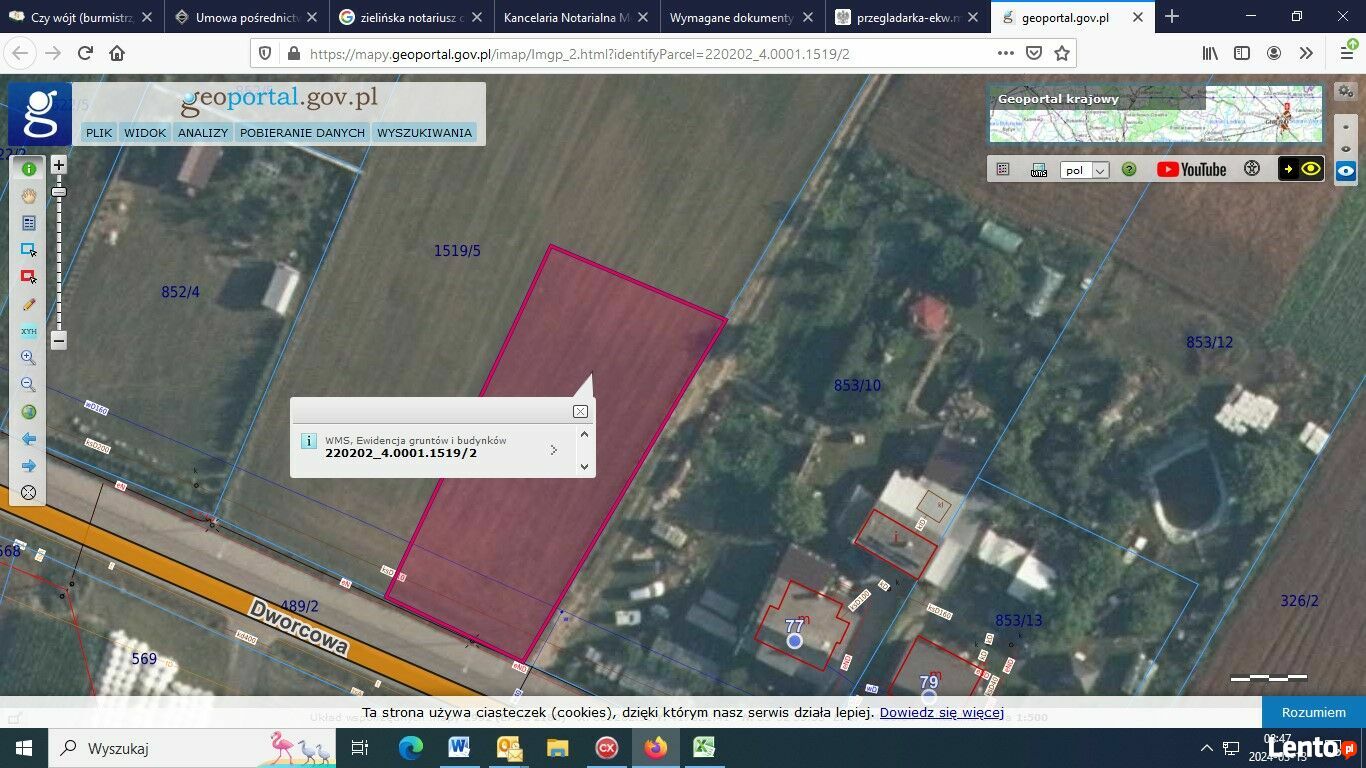Click 'Dowiedz się więcej' cookies link
Viewport: 1366px width, 768px height.
coord(942,712)
